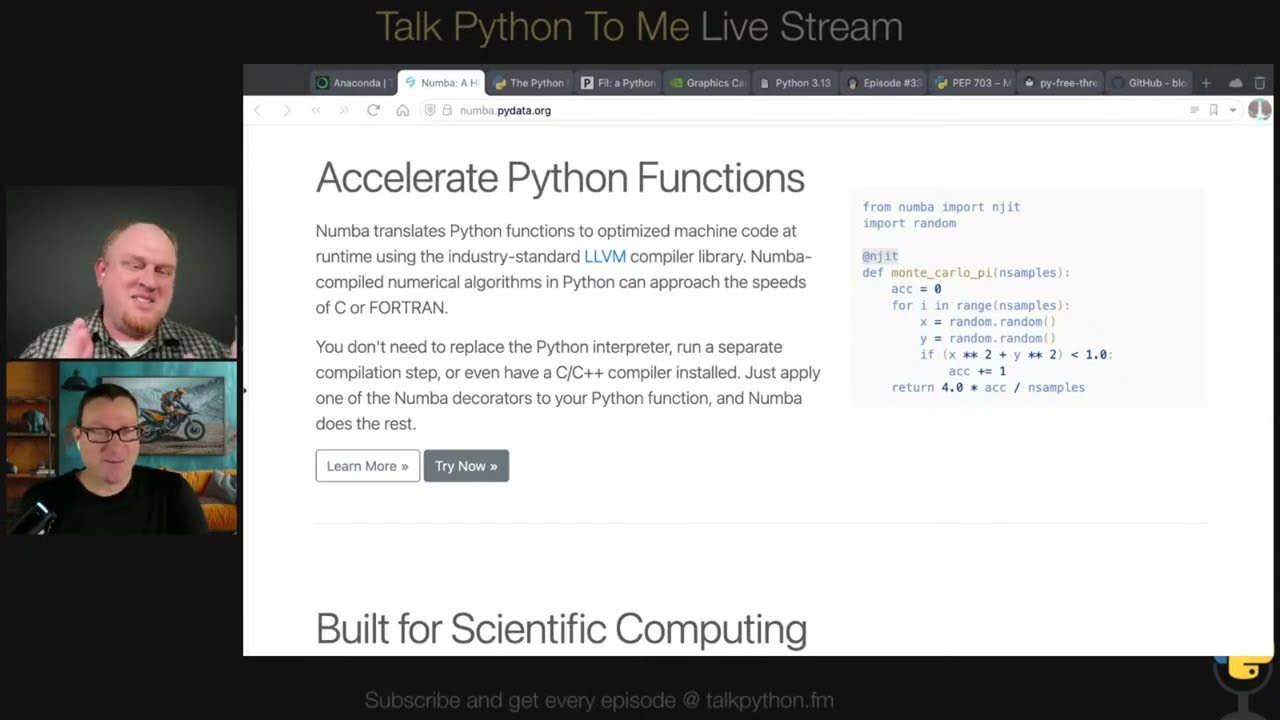Open the GitHub tab
Viewport: 1280px width, 720px height.
tap(1150, 83)
